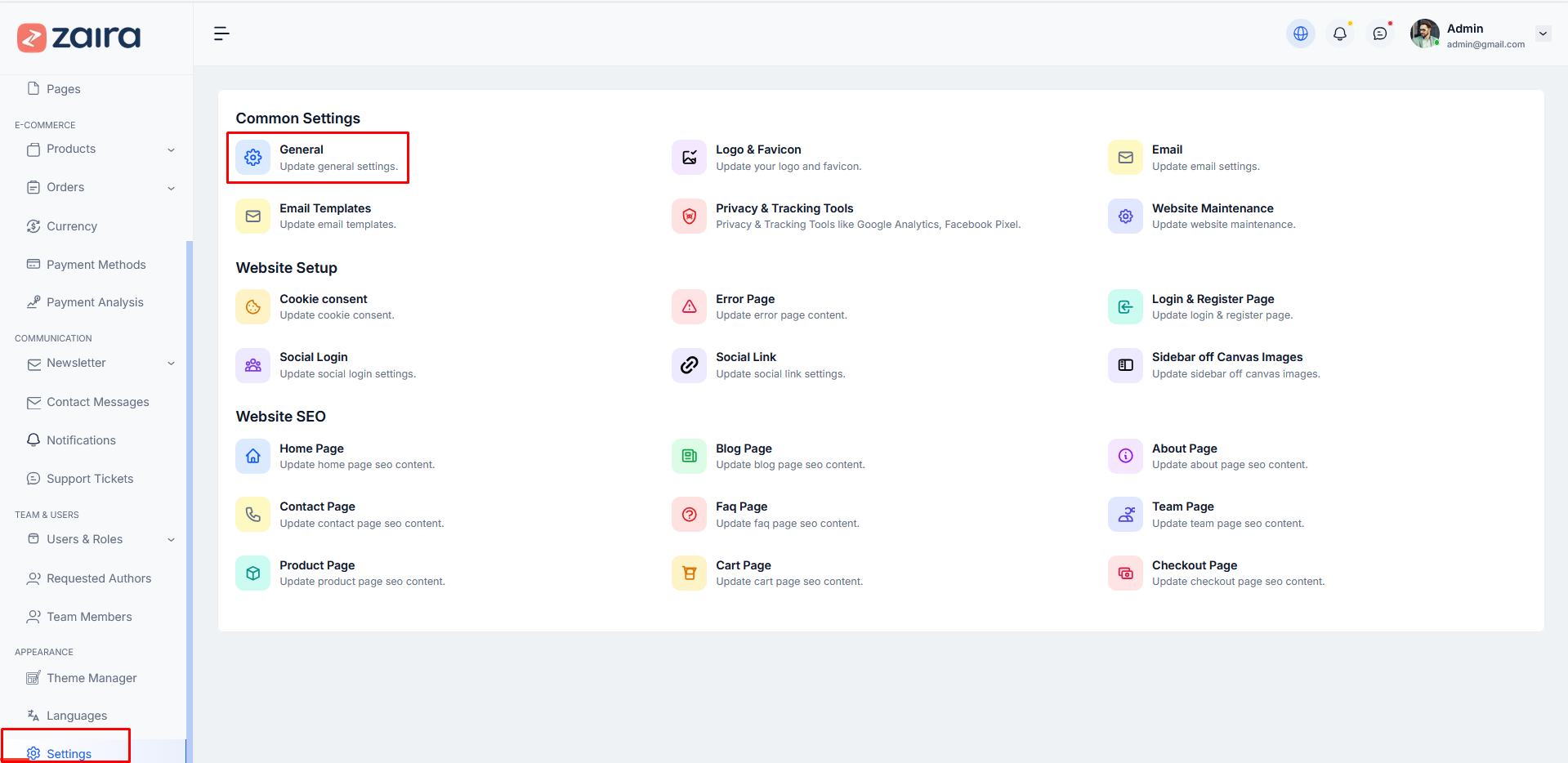The height and width of the screenshot is (763, 1568).
Task: Click the Privacy & Tracking Tools shield icon
Action: click(x=689, y=216)
